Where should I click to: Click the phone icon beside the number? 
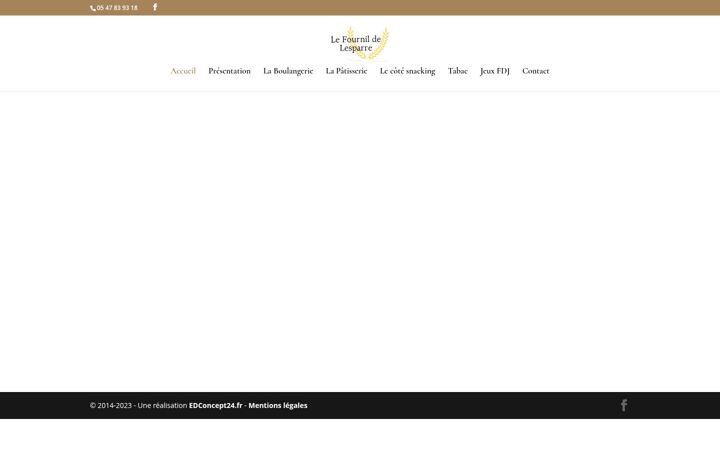pos(93,8)
